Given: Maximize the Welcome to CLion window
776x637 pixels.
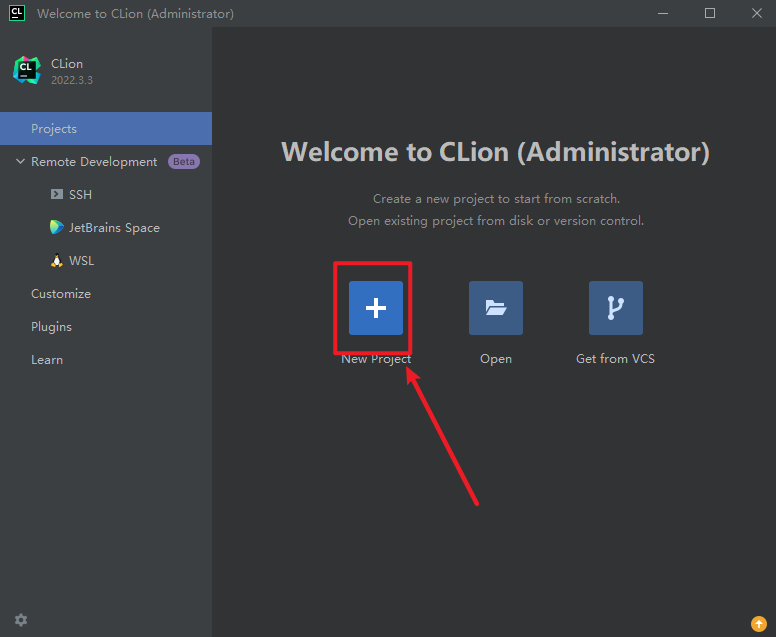Looking at the screenshot, I should pyautogui.click(x=710, y=13).
